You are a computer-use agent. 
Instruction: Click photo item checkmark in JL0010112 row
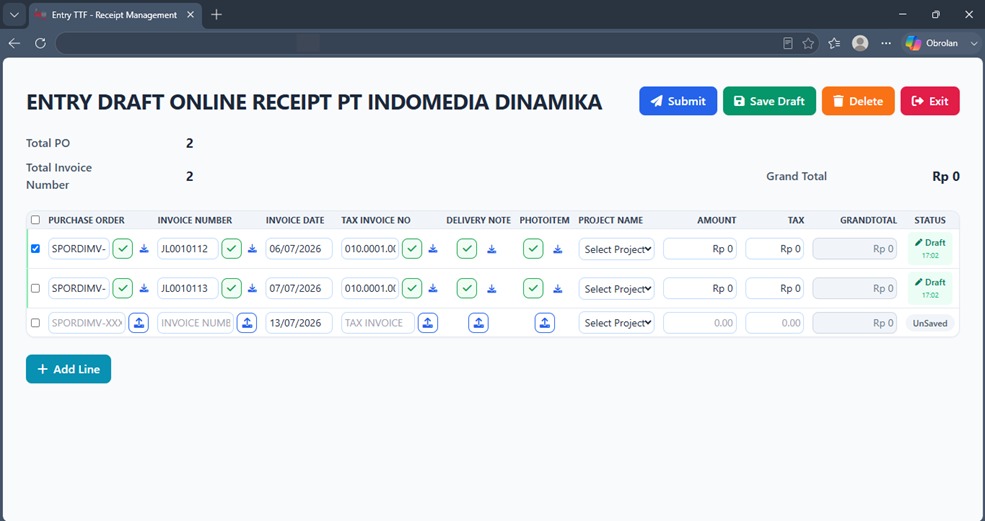(533, 249)
